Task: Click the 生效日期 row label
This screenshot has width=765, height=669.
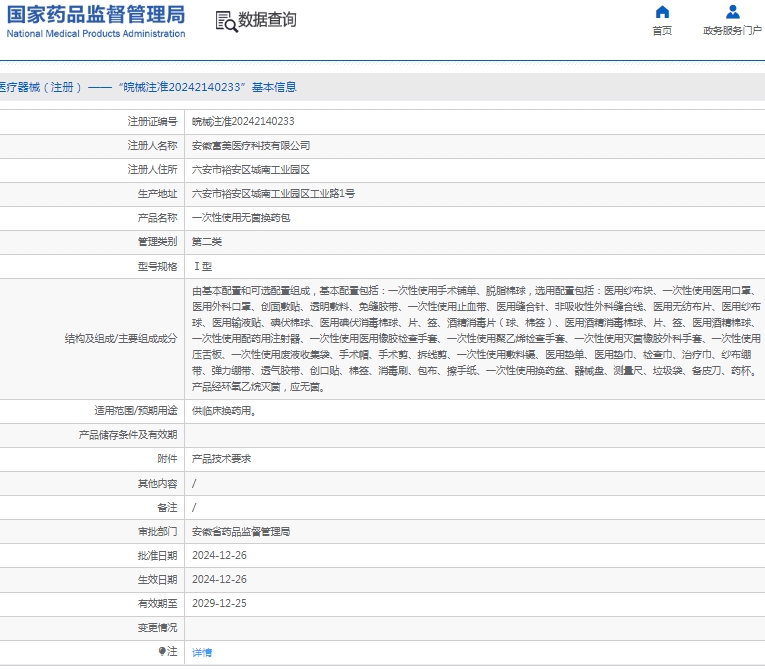Action: click(157, 579)
